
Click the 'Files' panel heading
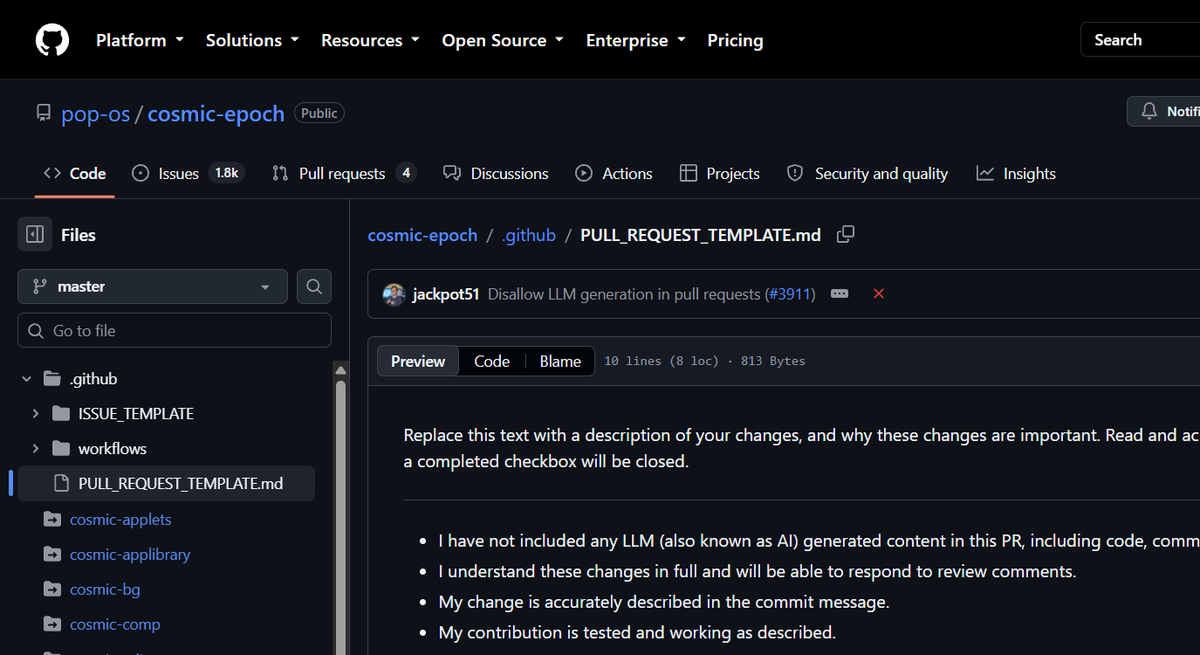(78, 235)
